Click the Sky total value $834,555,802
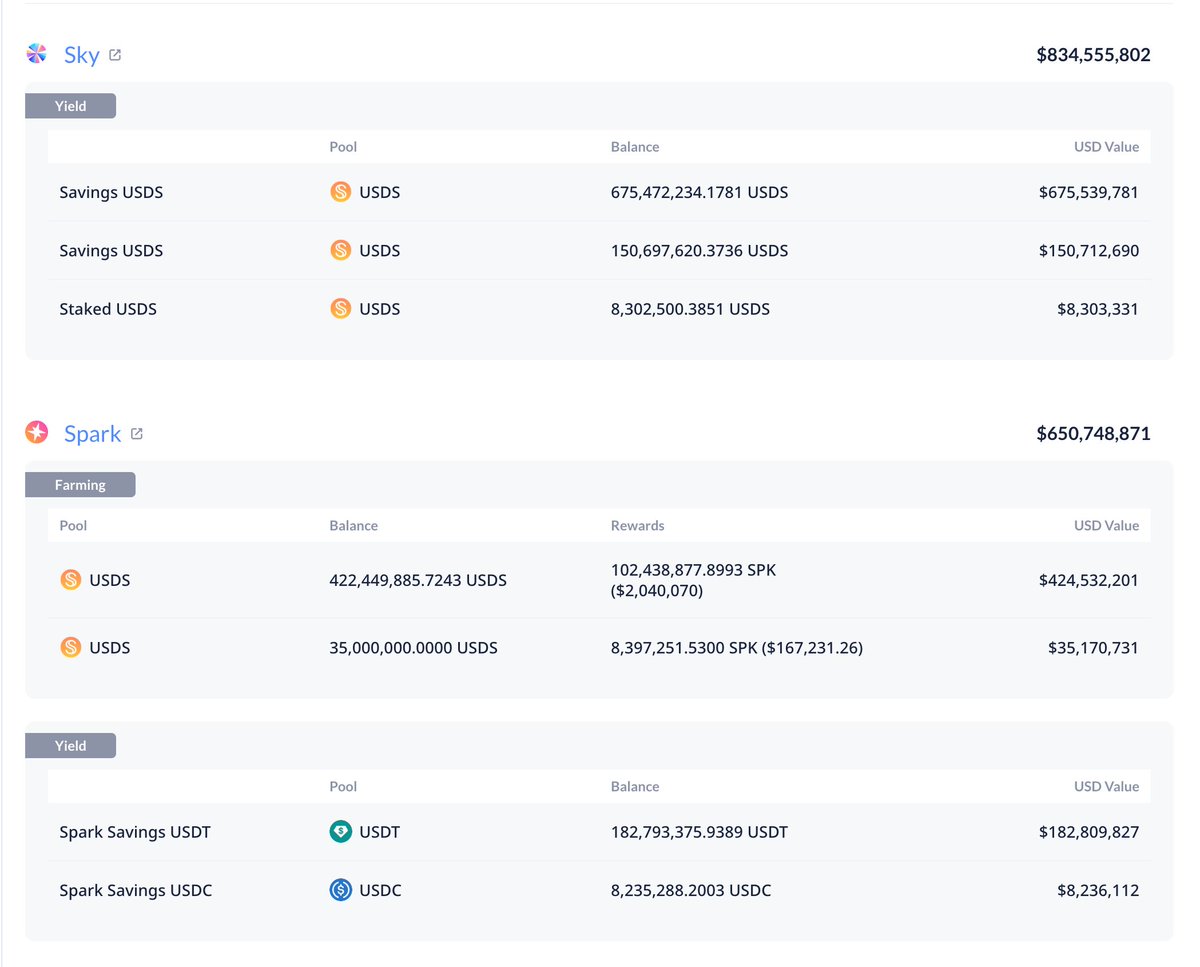 click(x=1093, y=55)
